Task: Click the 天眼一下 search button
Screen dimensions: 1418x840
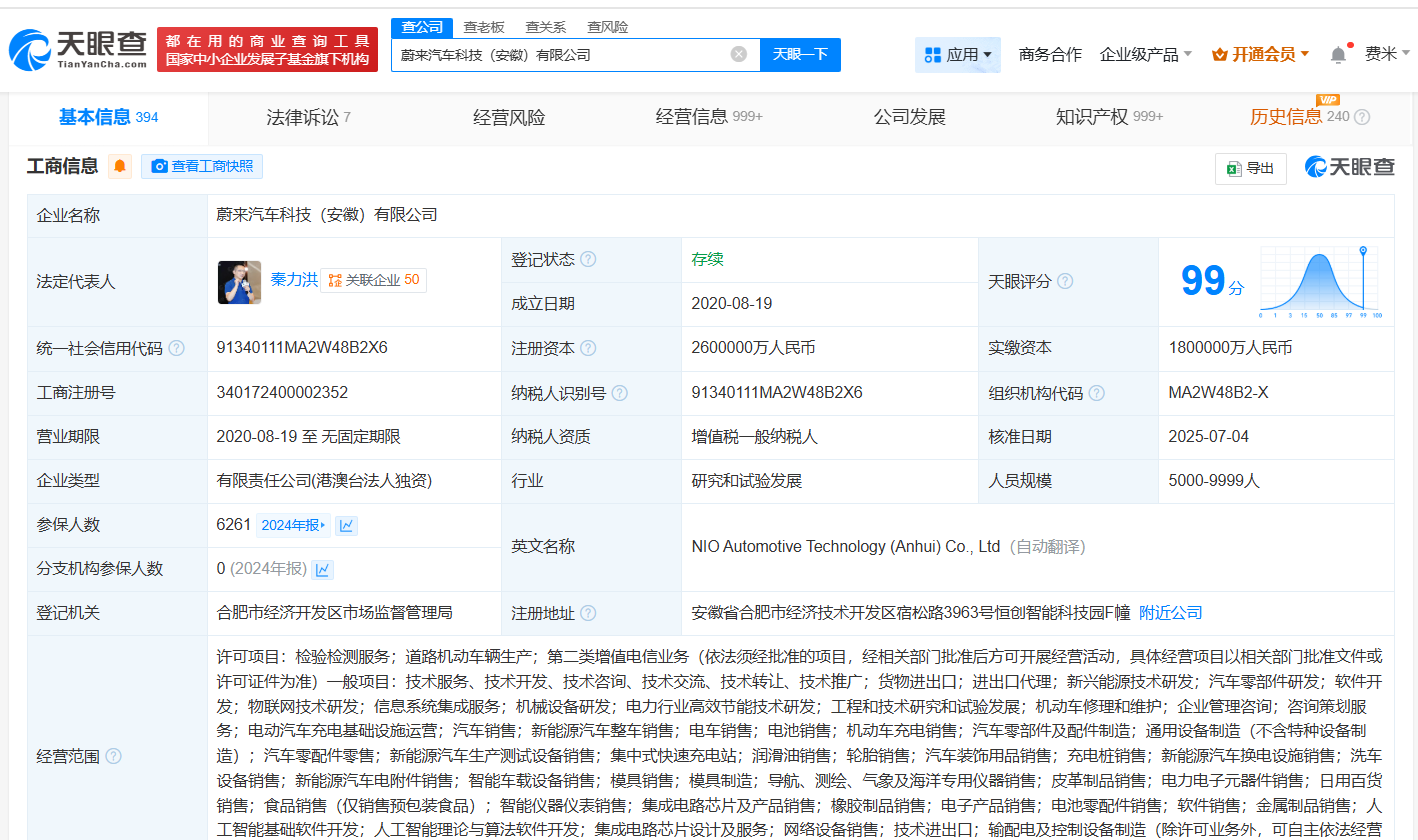Action: [x=800, y=54]
